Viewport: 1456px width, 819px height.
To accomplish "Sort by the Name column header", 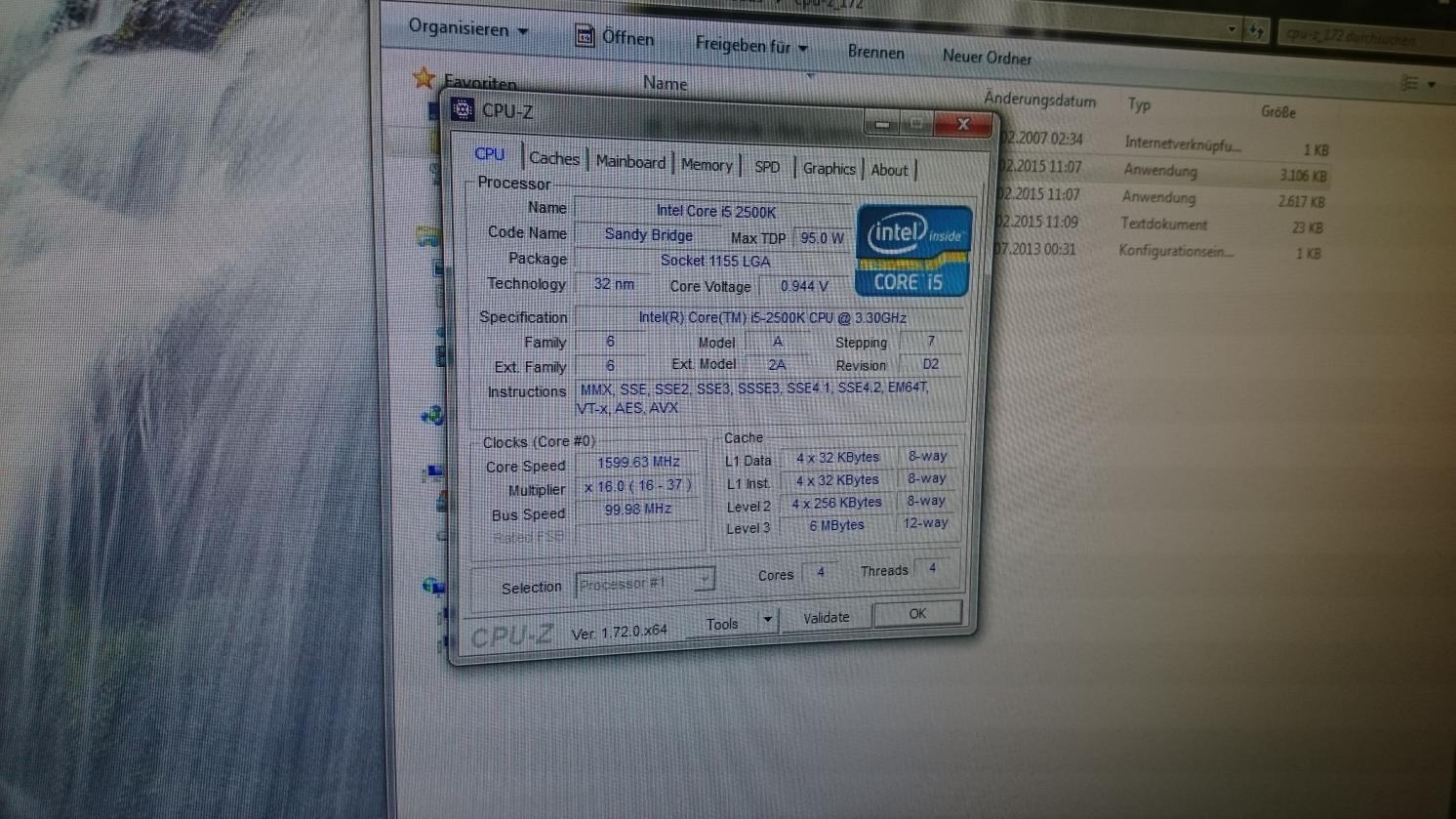I will [x=665, y=84].
